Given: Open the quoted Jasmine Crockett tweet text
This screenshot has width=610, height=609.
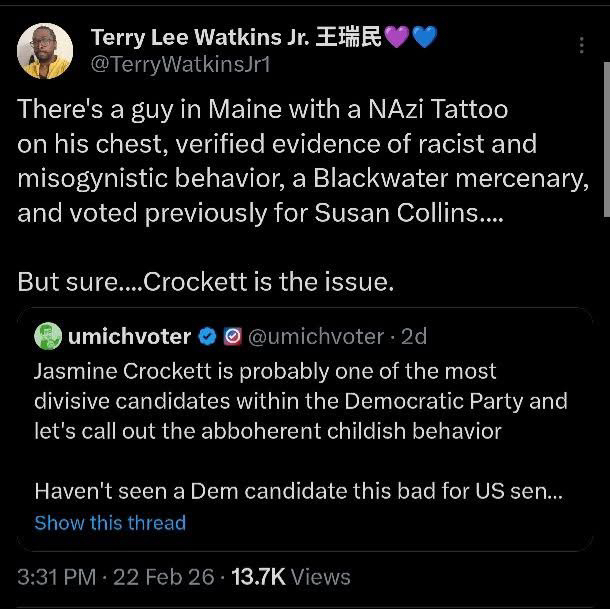Looking at the screenshot, I should click(x=300, y=401).
